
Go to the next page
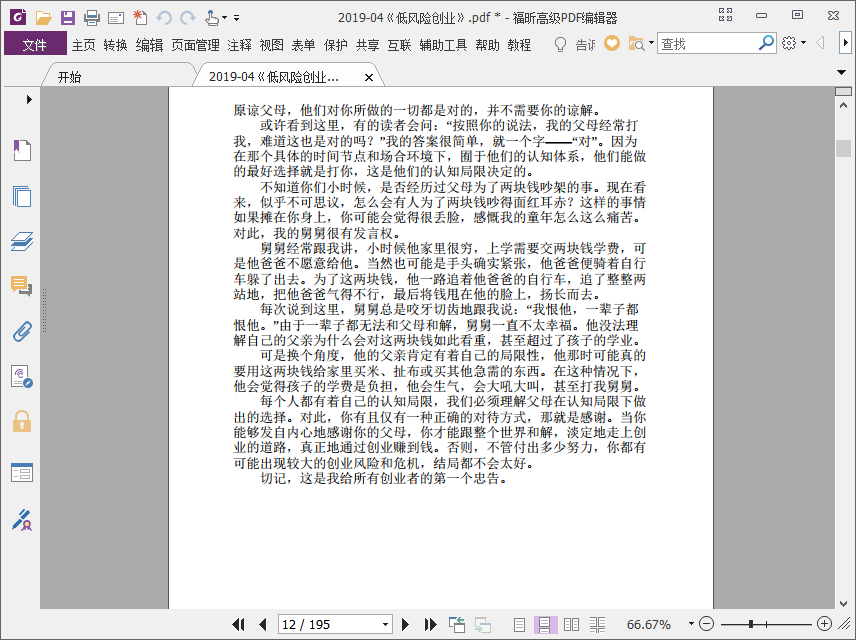[405, 624]
